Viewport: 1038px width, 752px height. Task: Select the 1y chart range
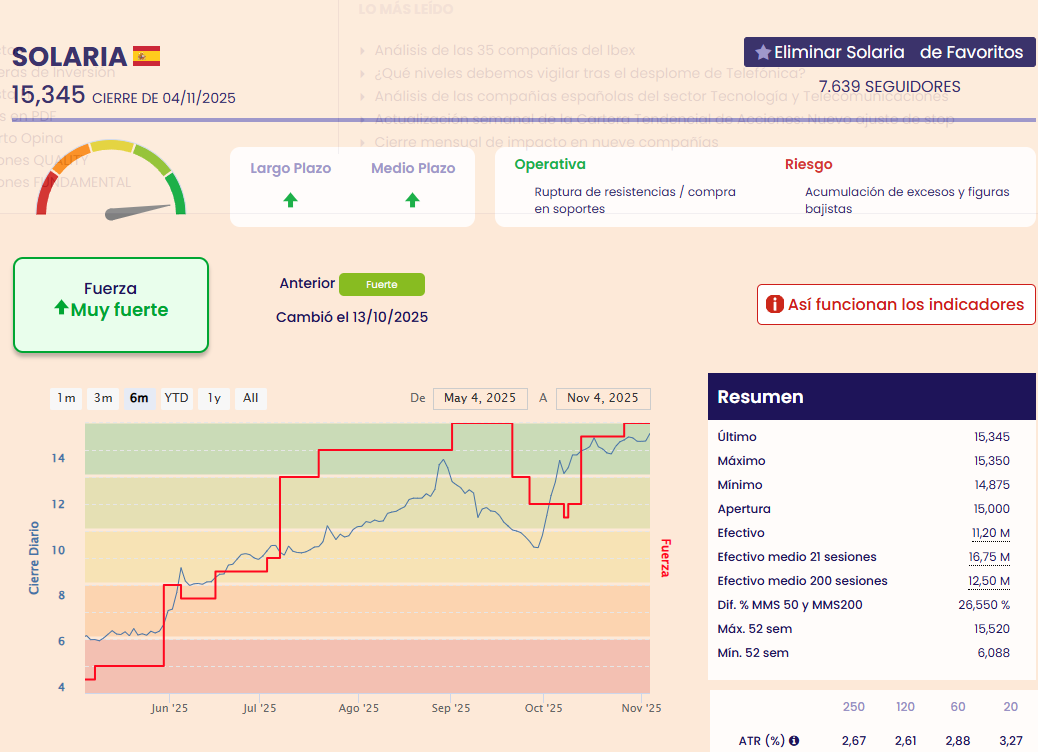214,399
